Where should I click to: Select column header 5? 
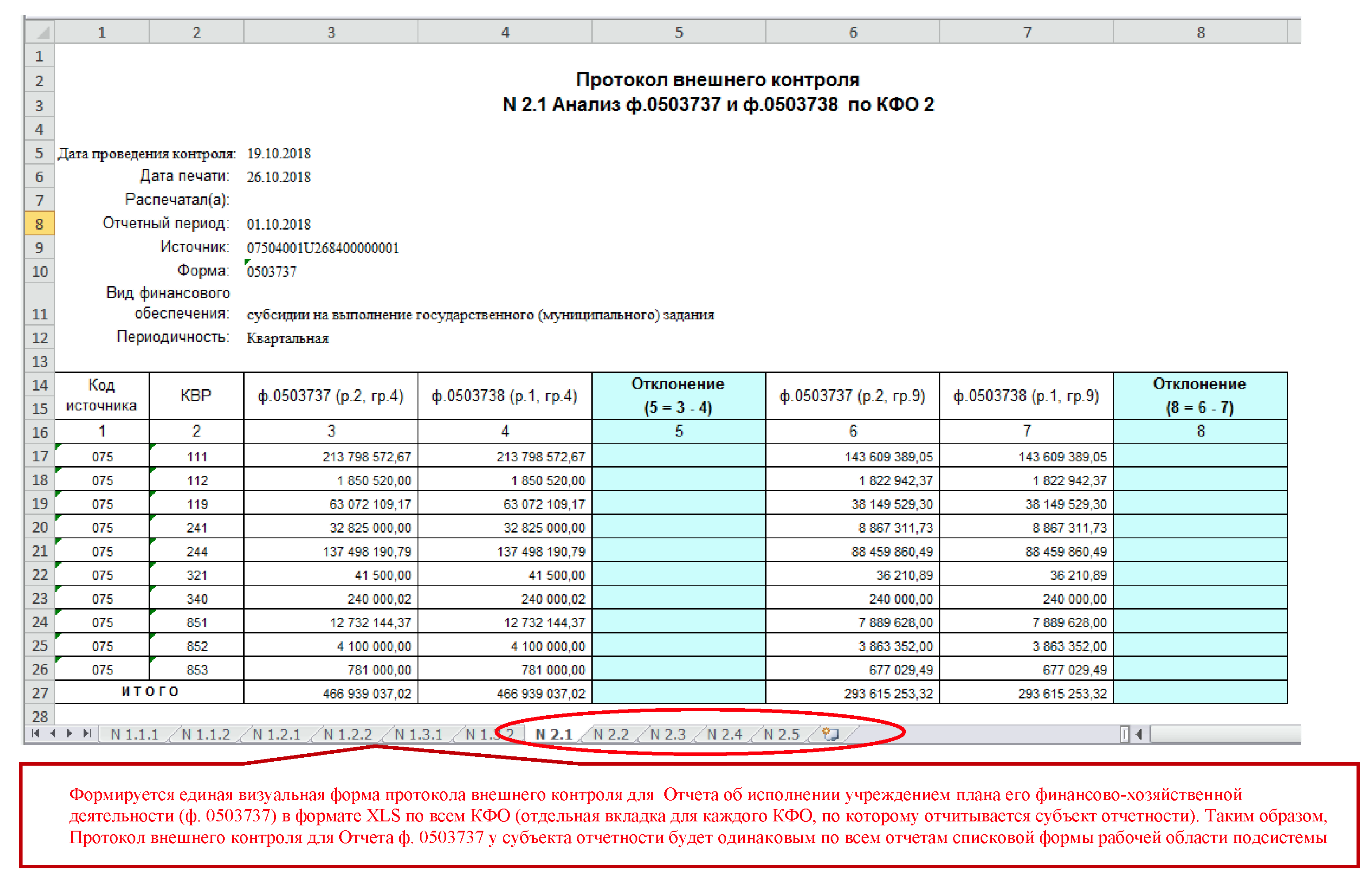pyautogui.click(x=678, y=32)
